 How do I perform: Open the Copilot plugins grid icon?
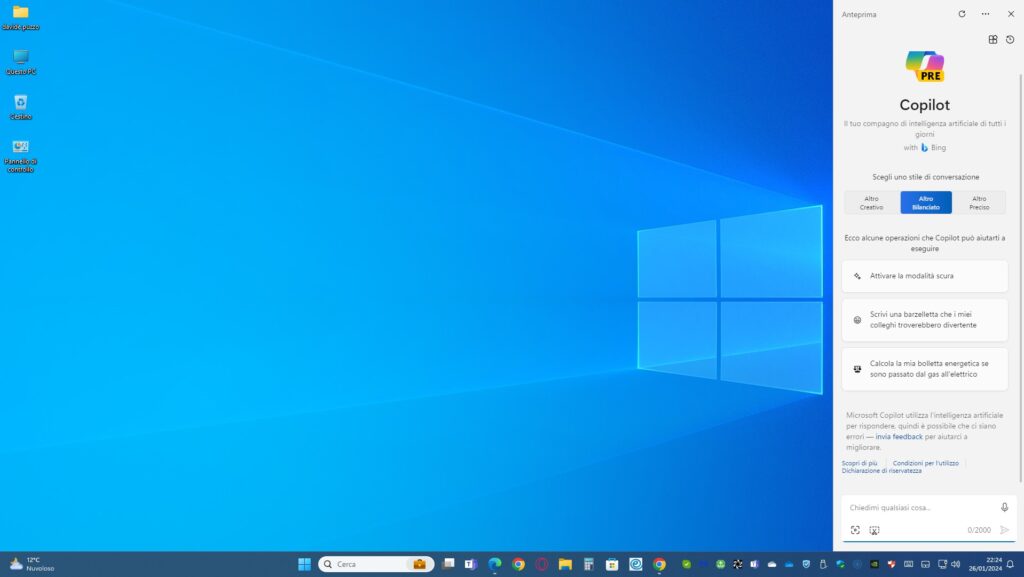click(993, 39)
